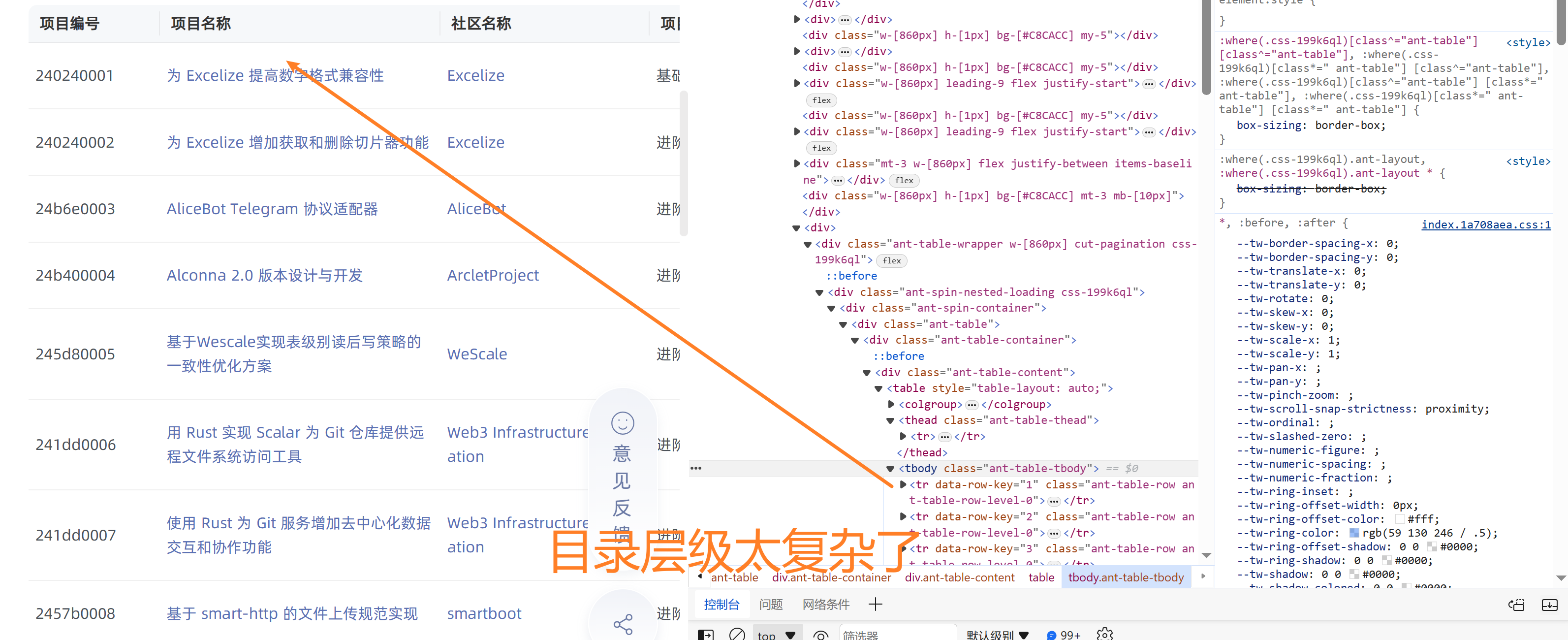Open project 为 Excelize 提高数字格式兼容性
Screen dimensions: 1568x640
(275, 75)
